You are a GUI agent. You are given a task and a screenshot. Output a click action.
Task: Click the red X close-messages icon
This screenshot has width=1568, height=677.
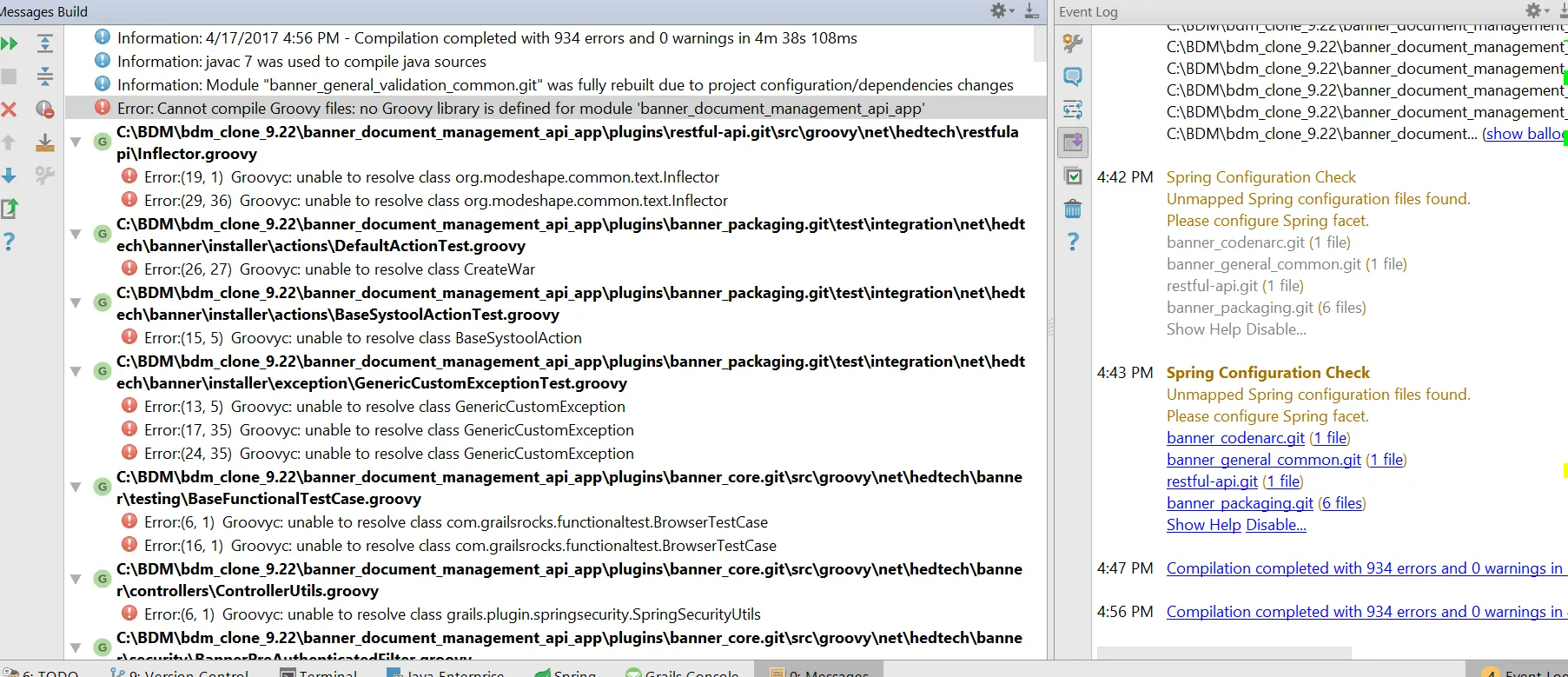click(10, 110)
